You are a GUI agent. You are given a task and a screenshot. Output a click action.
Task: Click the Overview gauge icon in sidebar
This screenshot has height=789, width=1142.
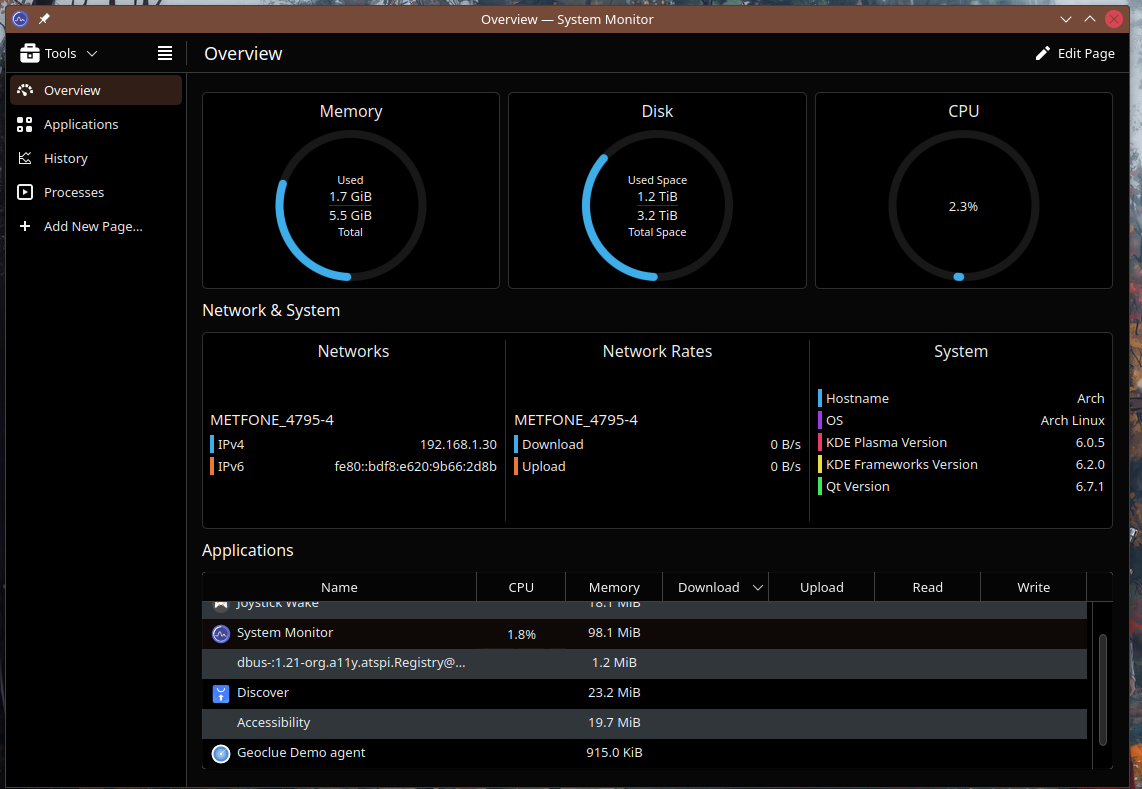[25, 90]
